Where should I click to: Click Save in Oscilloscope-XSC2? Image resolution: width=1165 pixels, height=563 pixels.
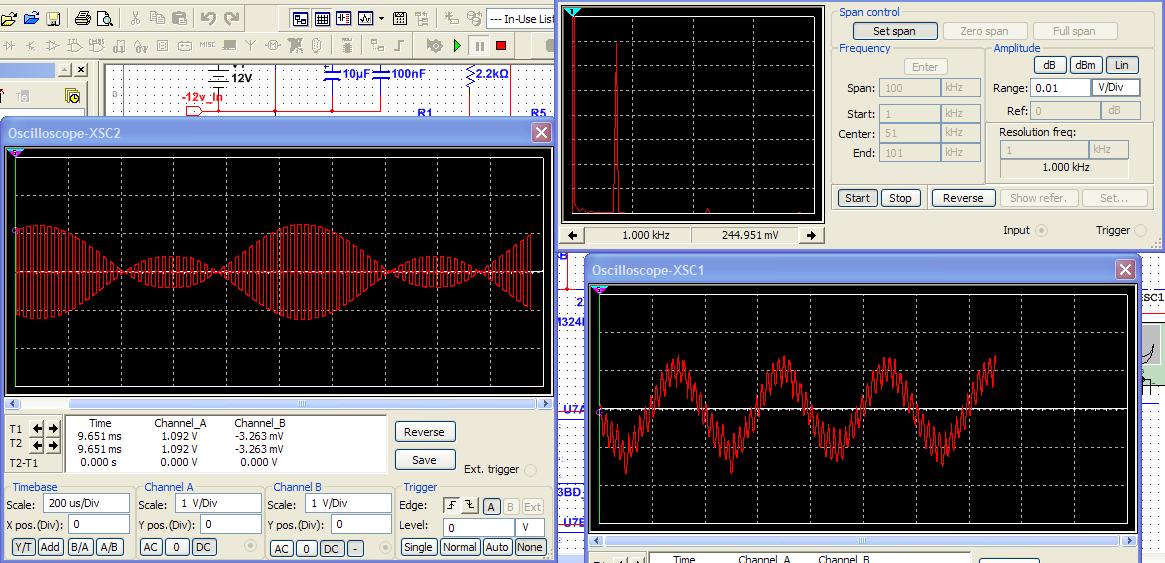pyautogui.click(x=425, y=460)
